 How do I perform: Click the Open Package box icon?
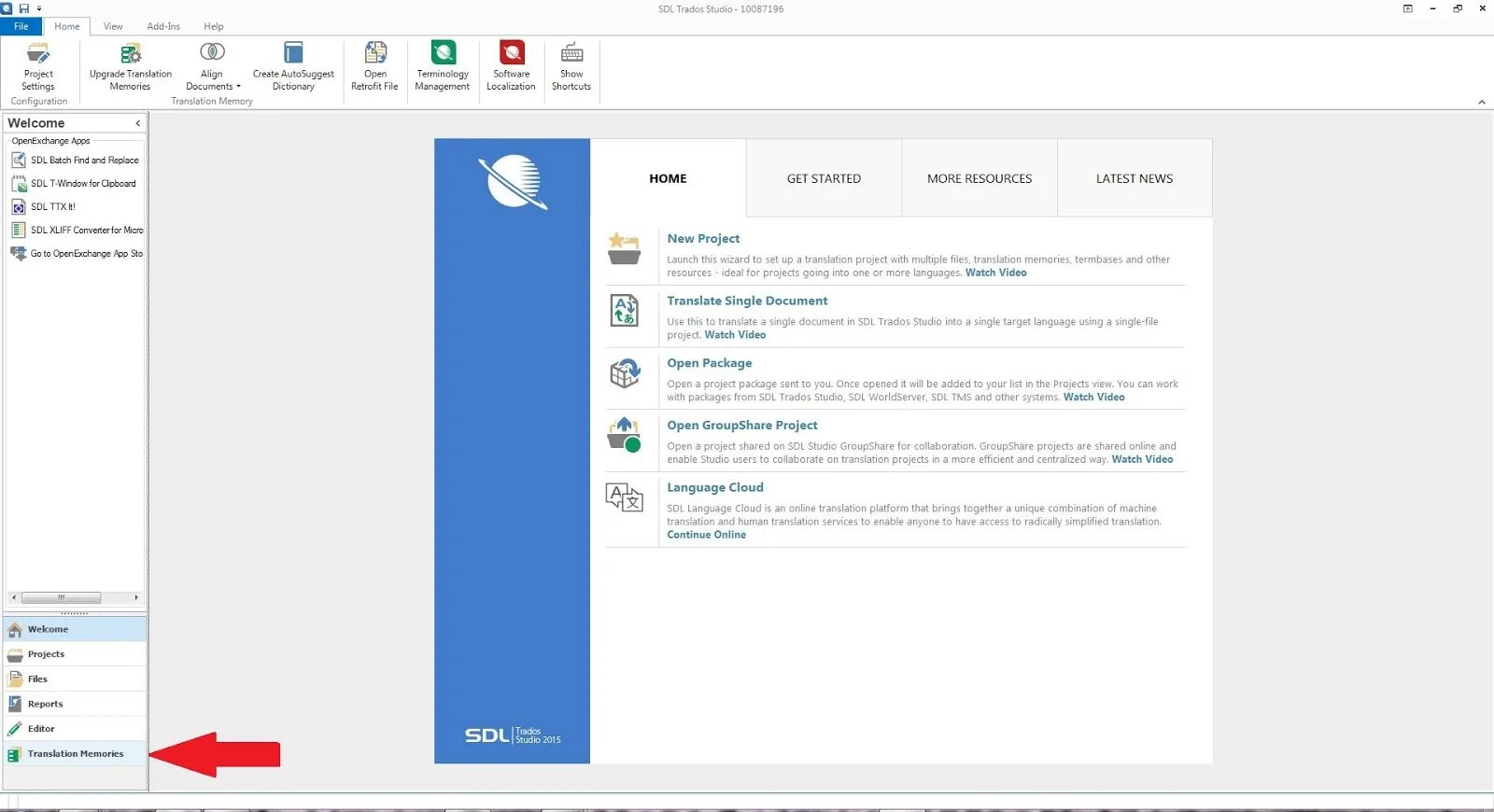point(625,373)
